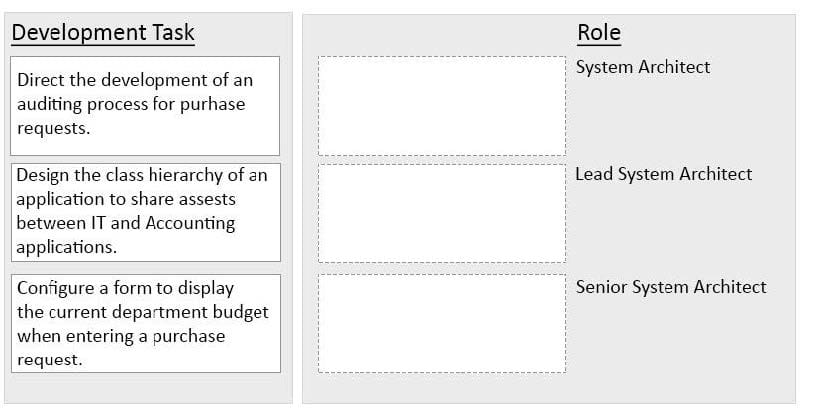Click the empty drop zone beside Senior System Architect

(x=442, y=324)
